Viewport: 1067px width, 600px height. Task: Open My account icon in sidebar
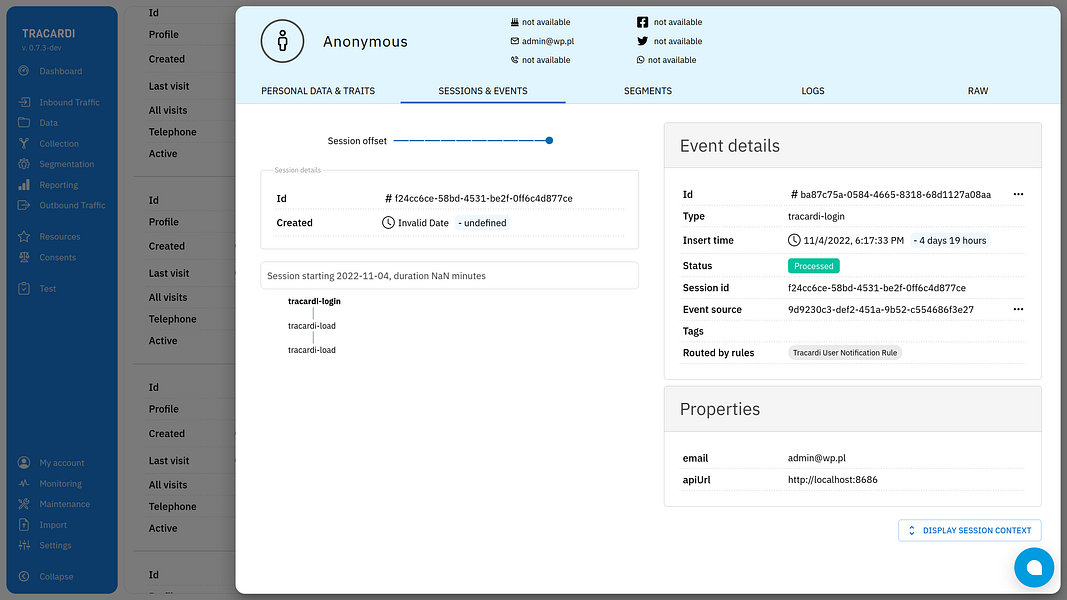tap(24, 463)
